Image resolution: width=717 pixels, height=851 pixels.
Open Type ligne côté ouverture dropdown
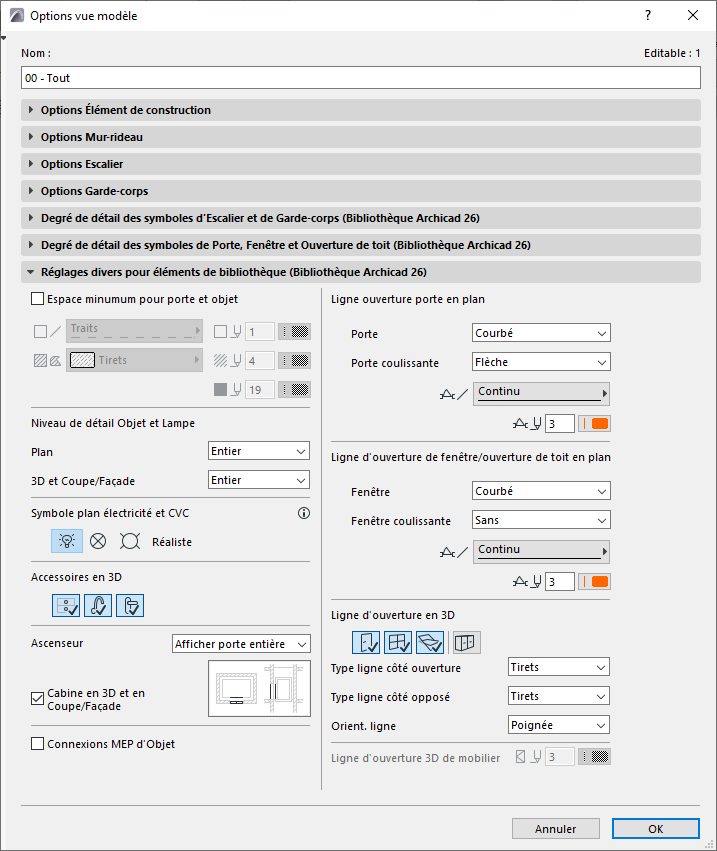(x=559, y=667)
